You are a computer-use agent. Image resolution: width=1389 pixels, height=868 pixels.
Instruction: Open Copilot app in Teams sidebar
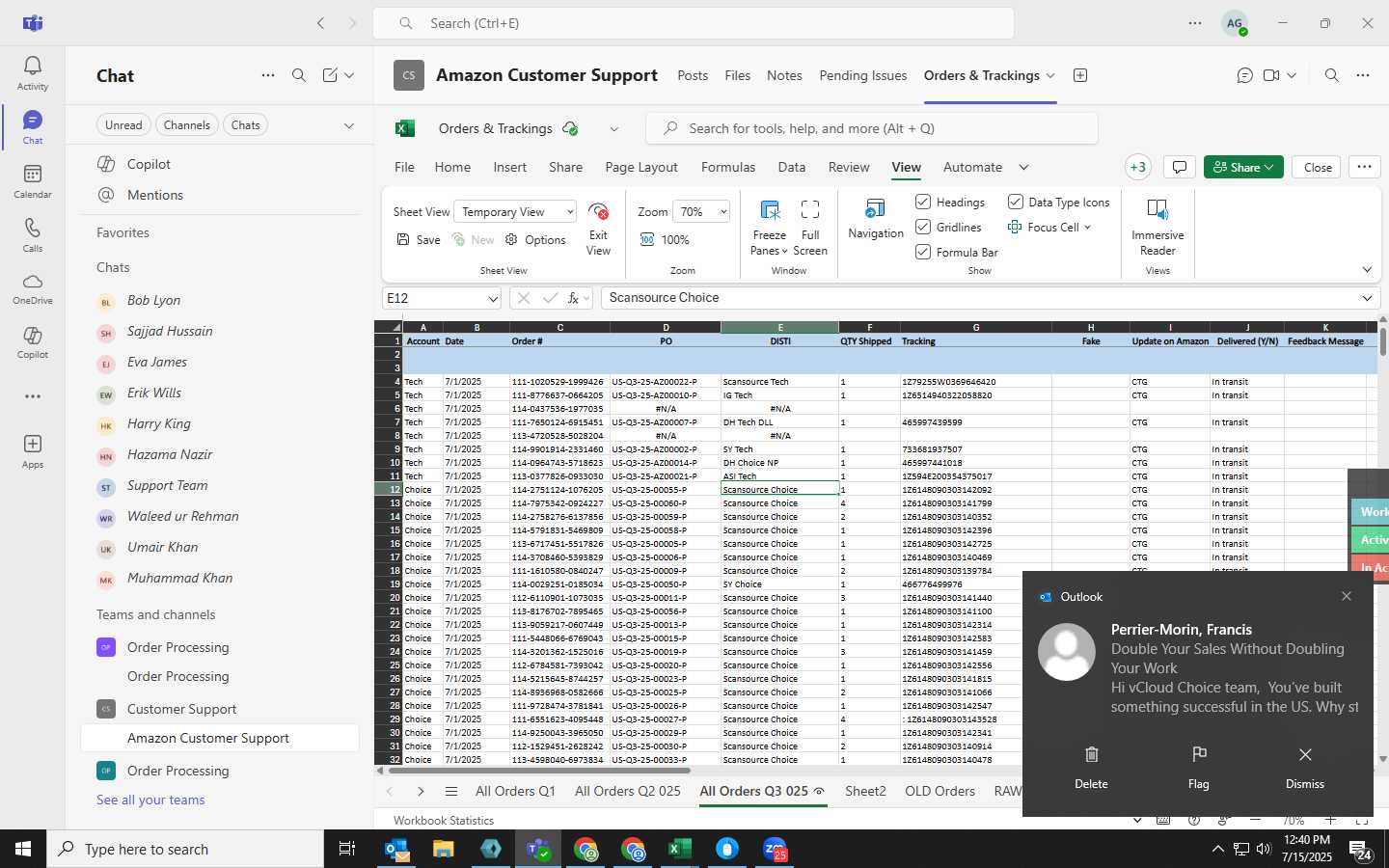[x=32, y=342]
